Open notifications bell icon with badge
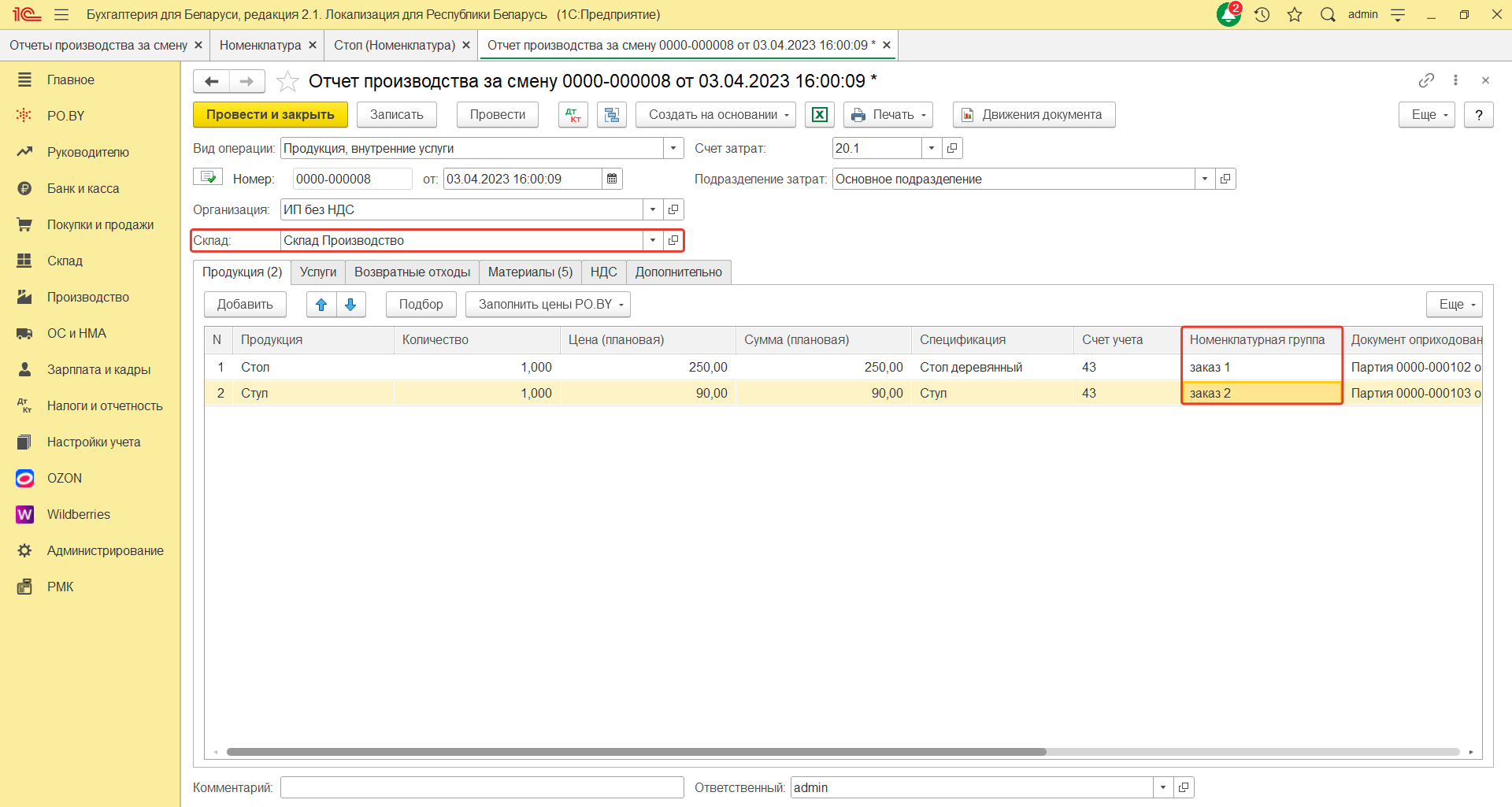Screen dimensions: 1512x807 [x=1228, y=14]
